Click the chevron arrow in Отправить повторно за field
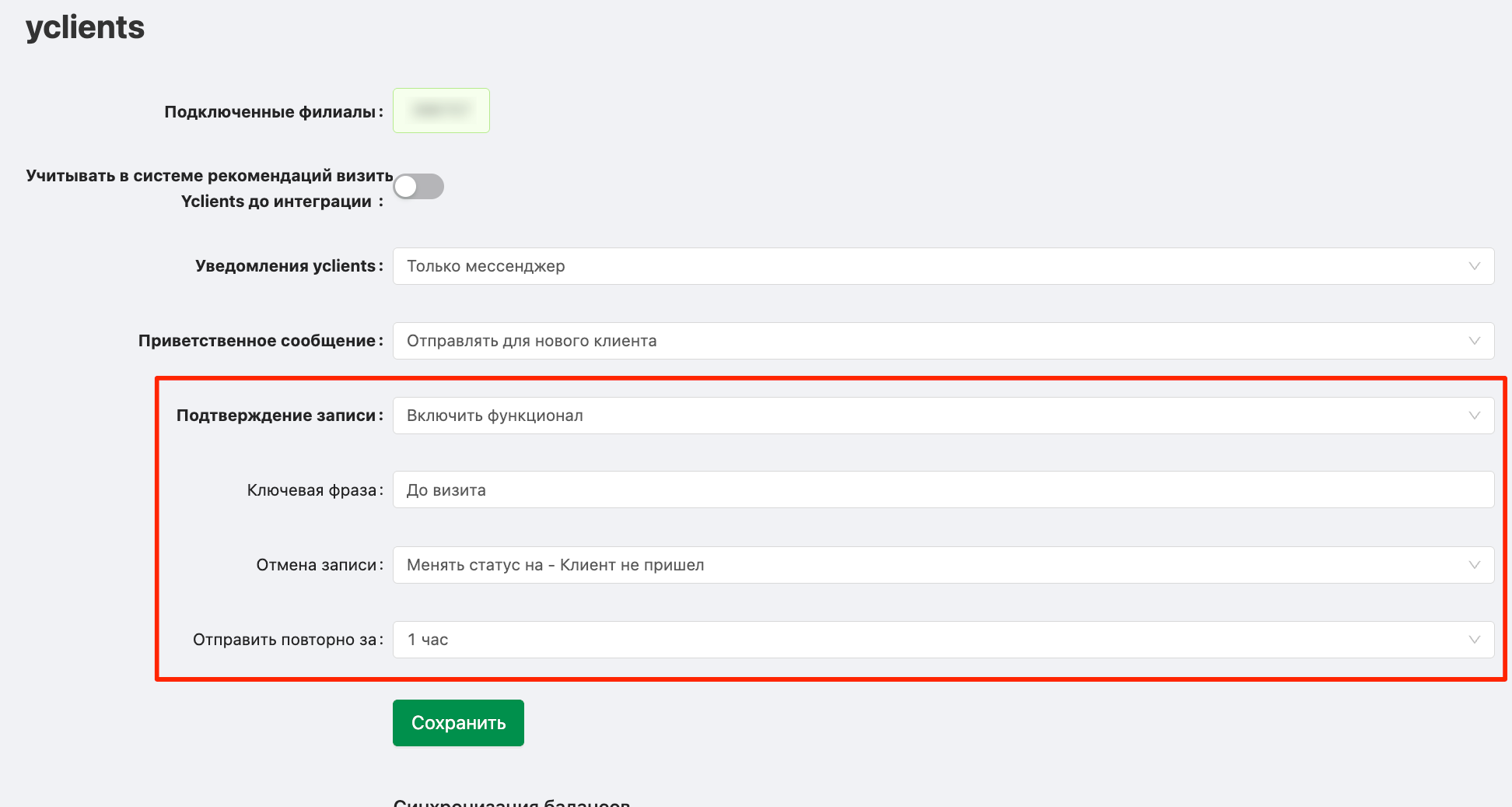Screen dimensions: 1512x807 tap(1474, 640)
